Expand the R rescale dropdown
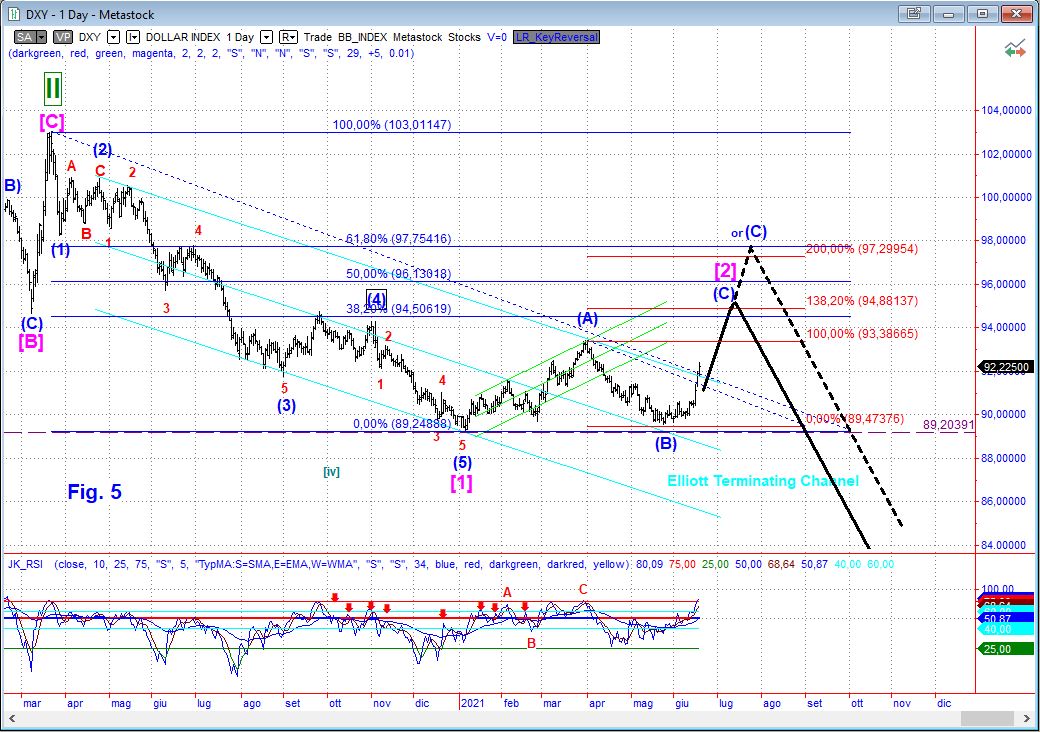 (x=289, y=37)
